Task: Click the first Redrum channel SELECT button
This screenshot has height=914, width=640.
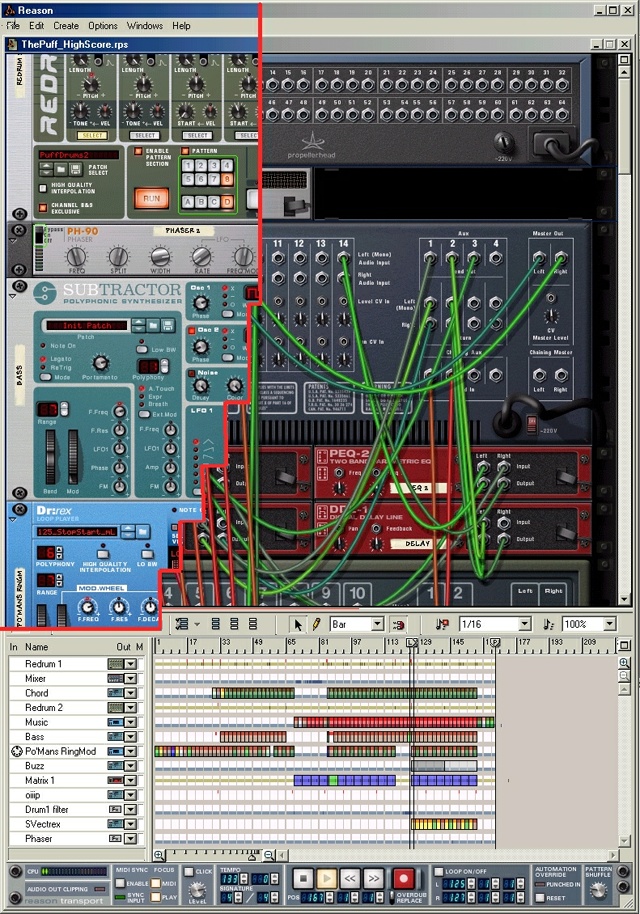Action: 92,135
